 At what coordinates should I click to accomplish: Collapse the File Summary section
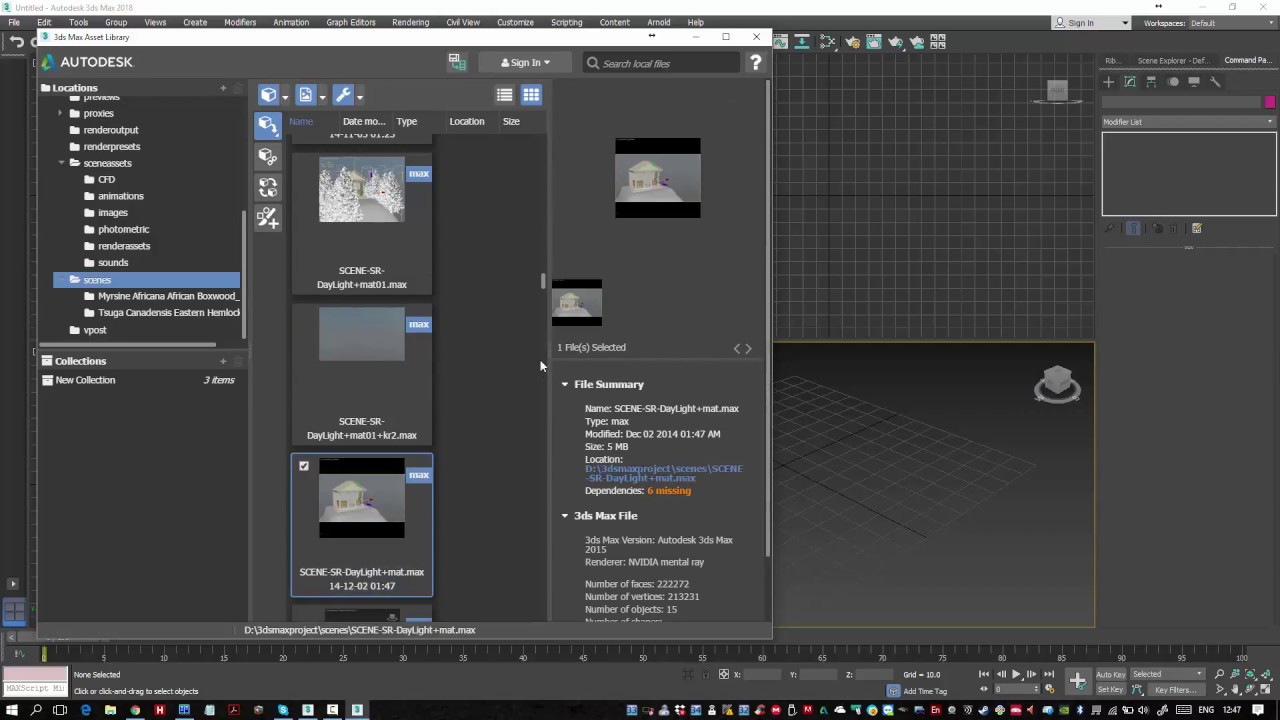(x=565, y=384)
